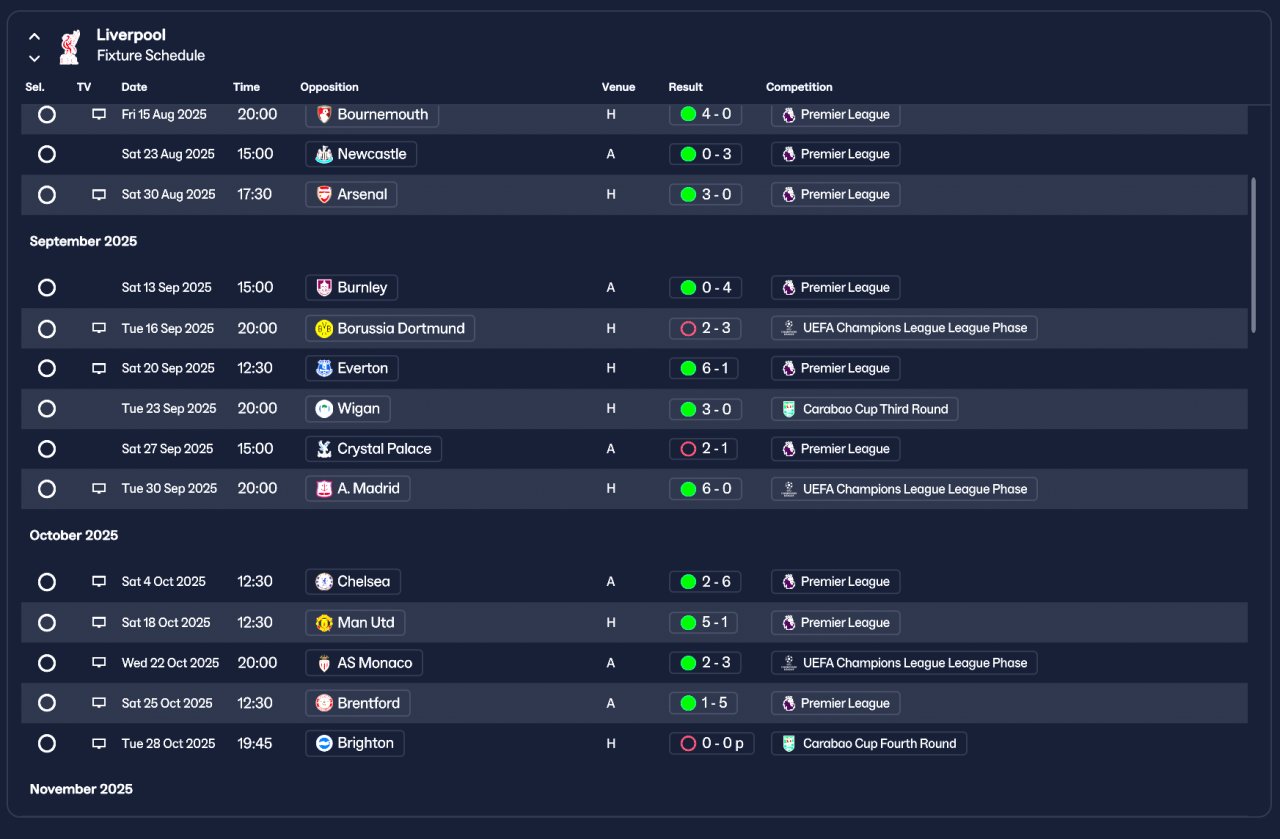
Task: Click the Borussia Dortmund club badge
Action: tap(324, 329)
